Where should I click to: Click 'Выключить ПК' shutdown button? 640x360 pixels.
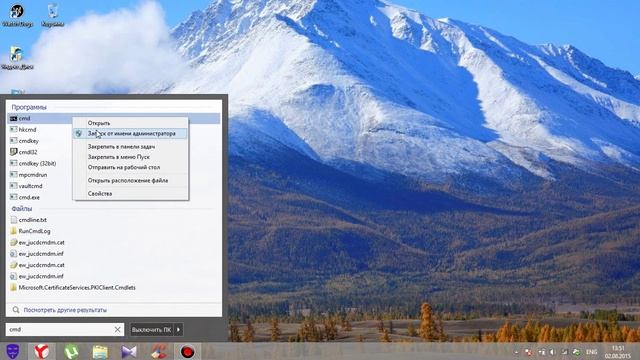pyautogui.click(x=151, y=329)
